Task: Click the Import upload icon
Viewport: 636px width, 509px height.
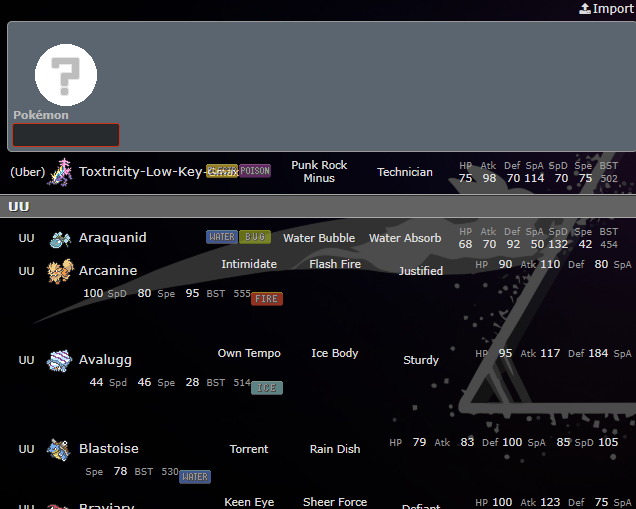Action: (584, 9)
